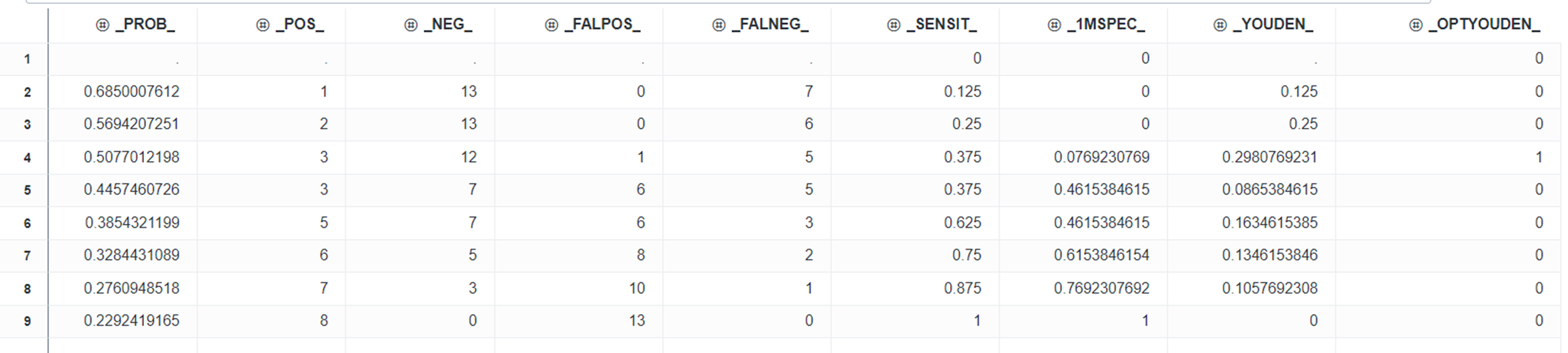Viewport: 1568px width, 353px height.
Task: Click the numeric icon left of _YOUDEN_
Action: pos(1220,24)
